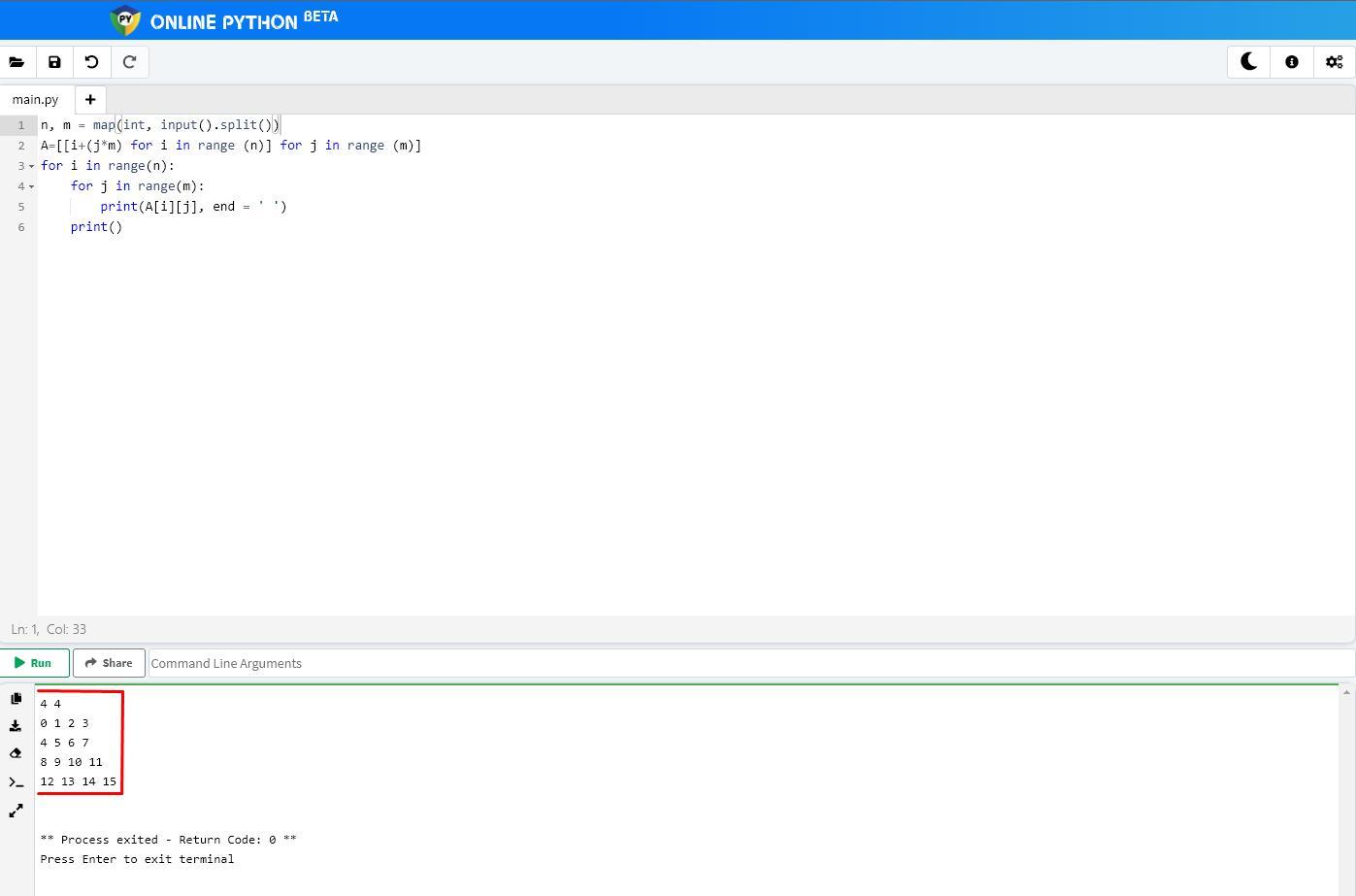Open editor settings gears icon
The height and width of the screenshot is (896, 1356).
pos(1335,62)
